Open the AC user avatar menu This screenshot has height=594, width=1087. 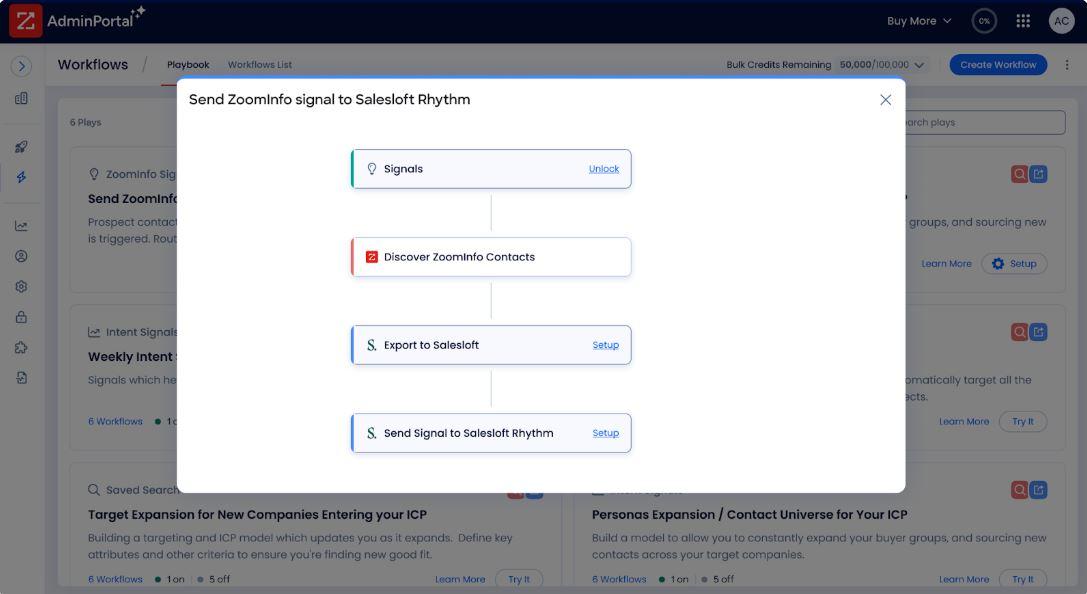(1061, 21)
